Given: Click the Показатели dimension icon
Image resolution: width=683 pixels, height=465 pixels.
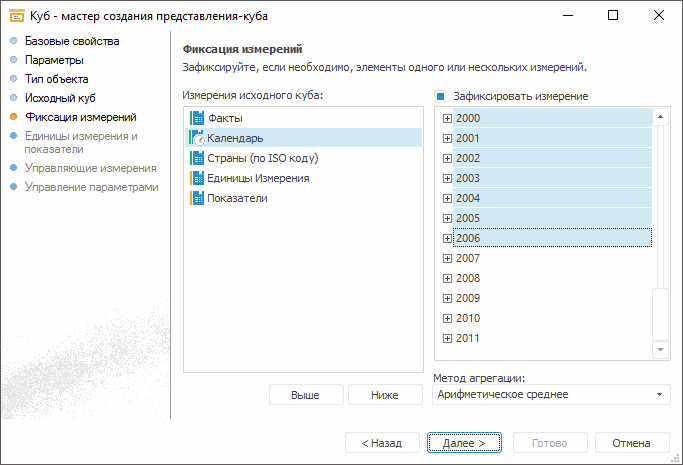Looking at the screenshot, I should [x=197, y=198].
